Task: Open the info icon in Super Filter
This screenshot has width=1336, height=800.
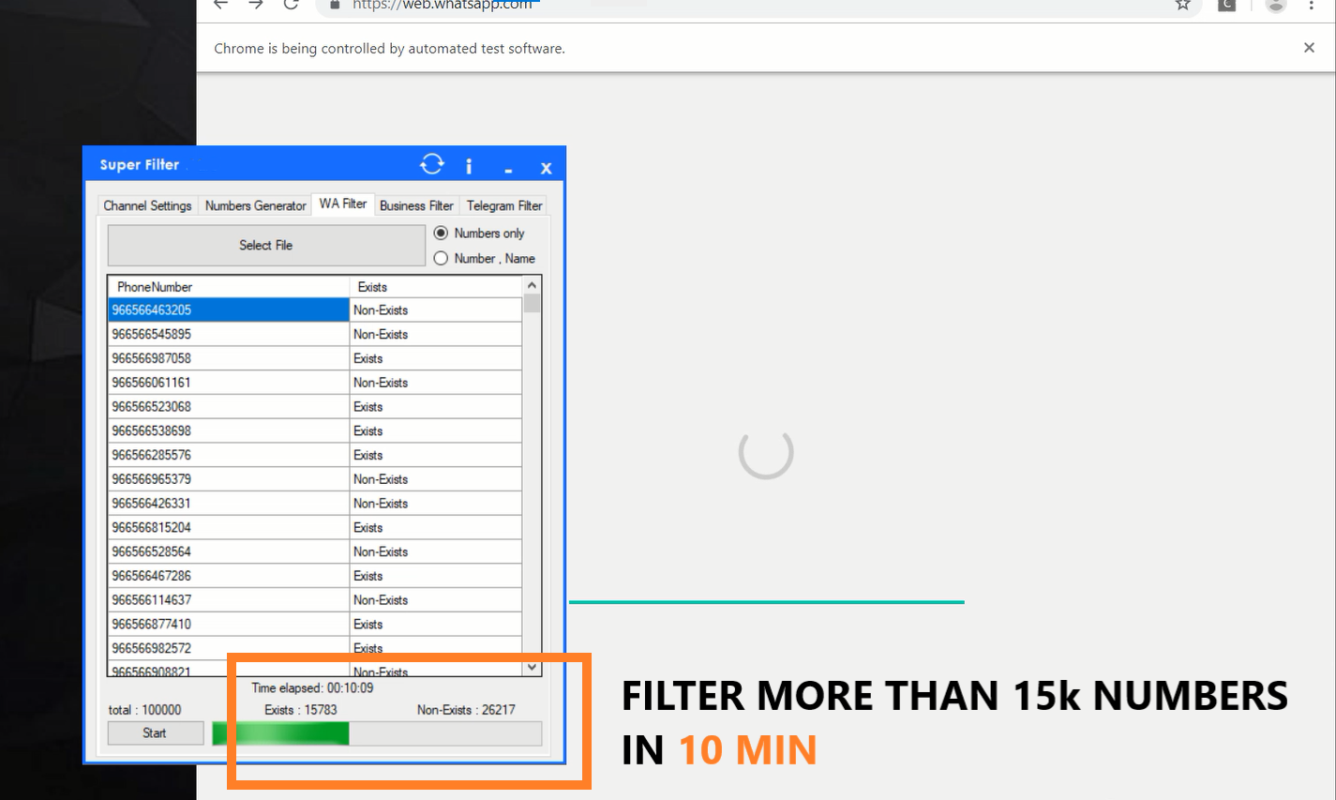Action: [468, 166]
